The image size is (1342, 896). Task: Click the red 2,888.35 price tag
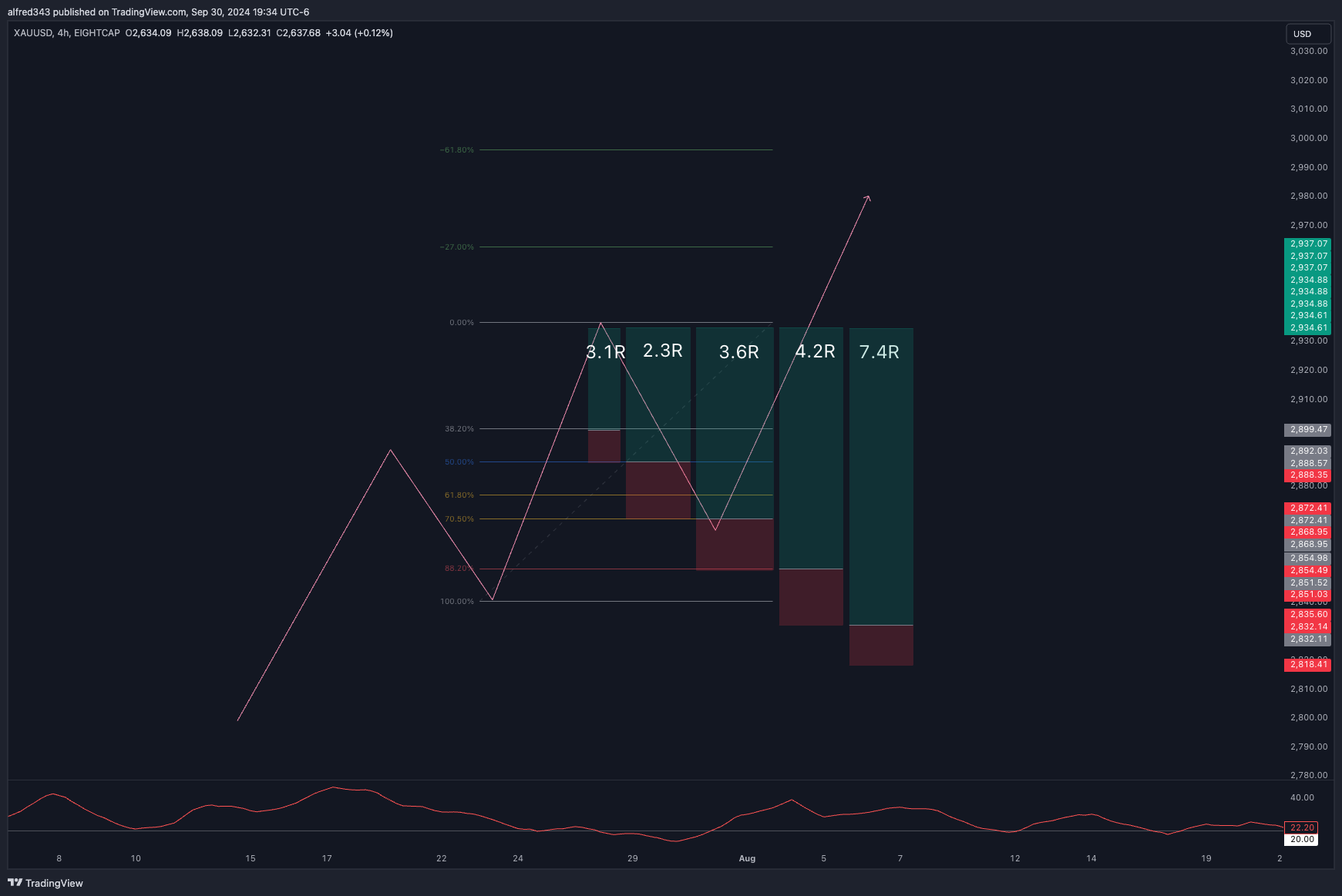(x=1307, y=475)
